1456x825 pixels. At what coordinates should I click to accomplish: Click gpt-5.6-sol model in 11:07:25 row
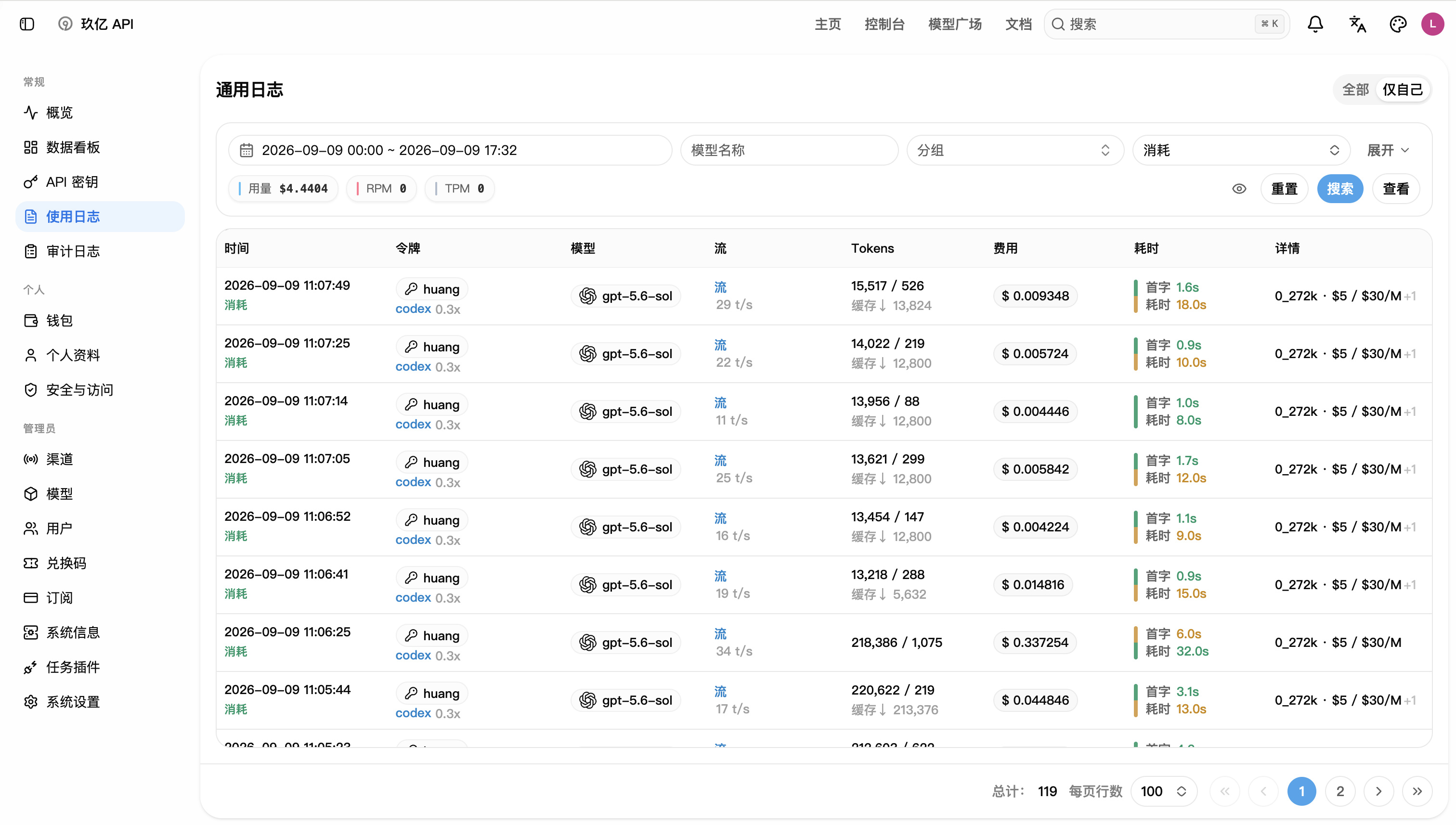click(625, 354)
